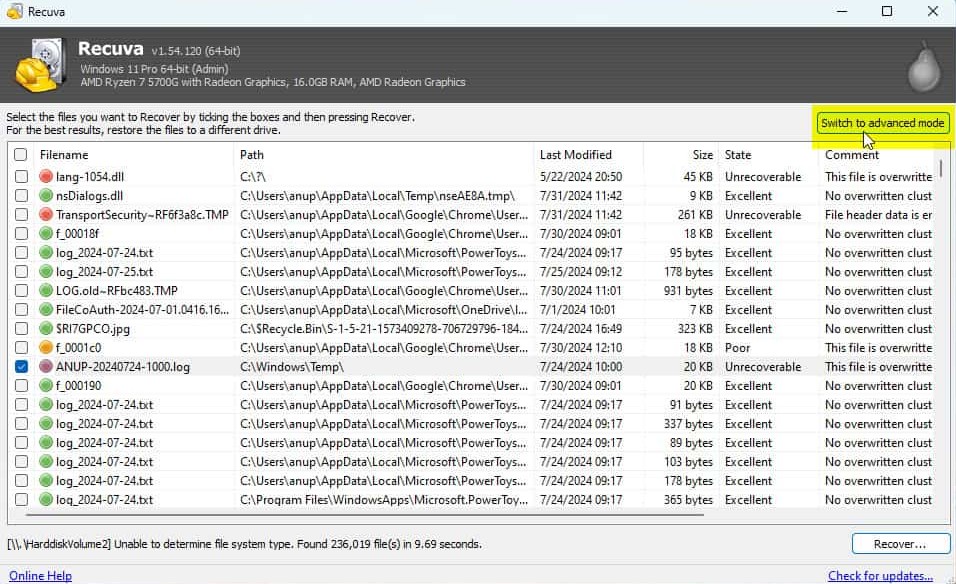Click the 261 KB size cell

coord(695,215)
